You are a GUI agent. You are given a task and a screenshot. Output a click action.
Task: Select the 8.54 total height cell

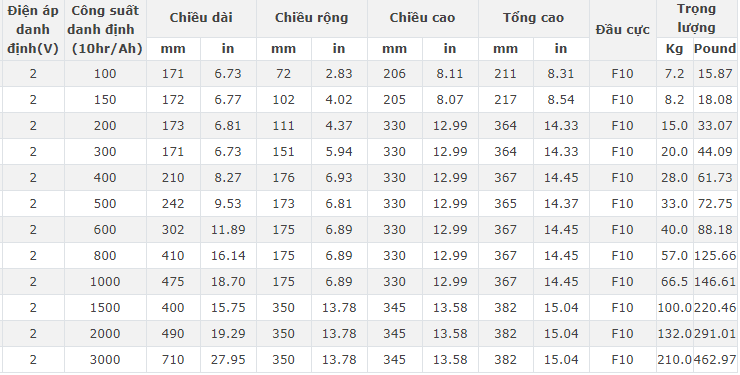coord(561,100)
